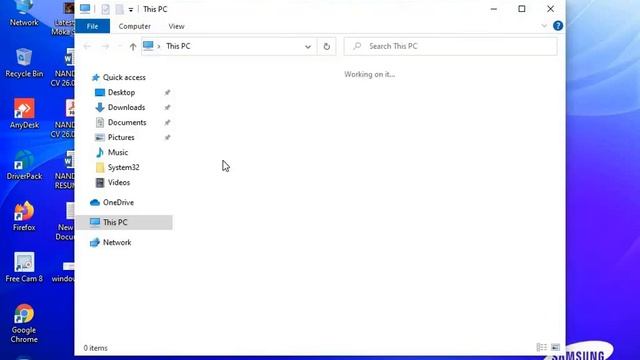The height and width of the screenshot is (360, 640).
Task: Click the Properties quick access toolbar icon
Action: tap(105, 9)
